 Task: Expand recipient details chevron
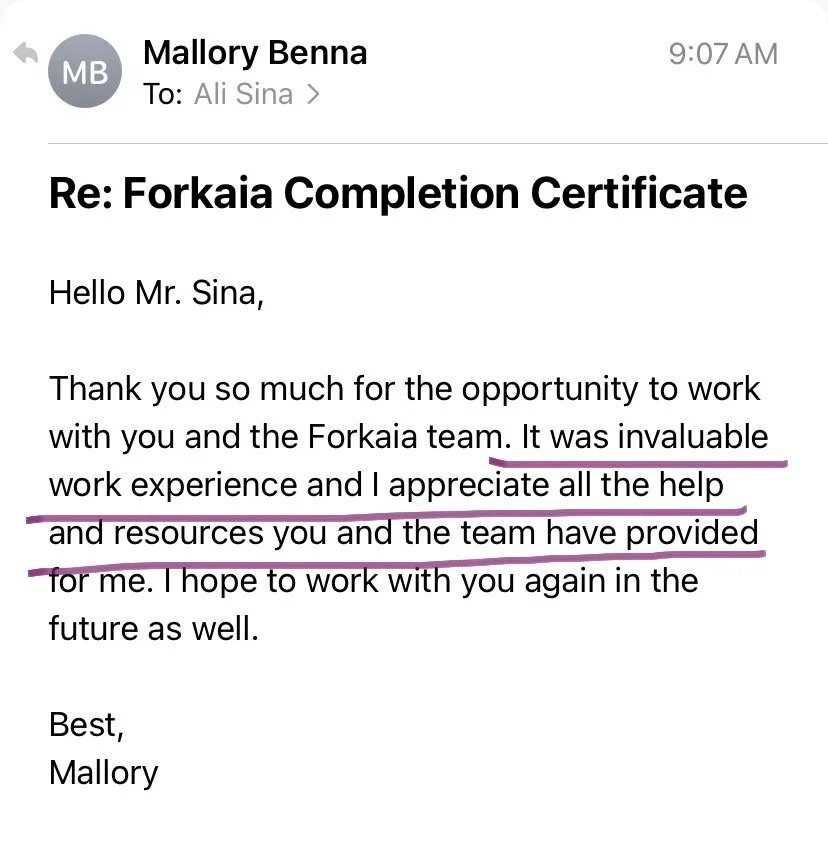(313, 95)
